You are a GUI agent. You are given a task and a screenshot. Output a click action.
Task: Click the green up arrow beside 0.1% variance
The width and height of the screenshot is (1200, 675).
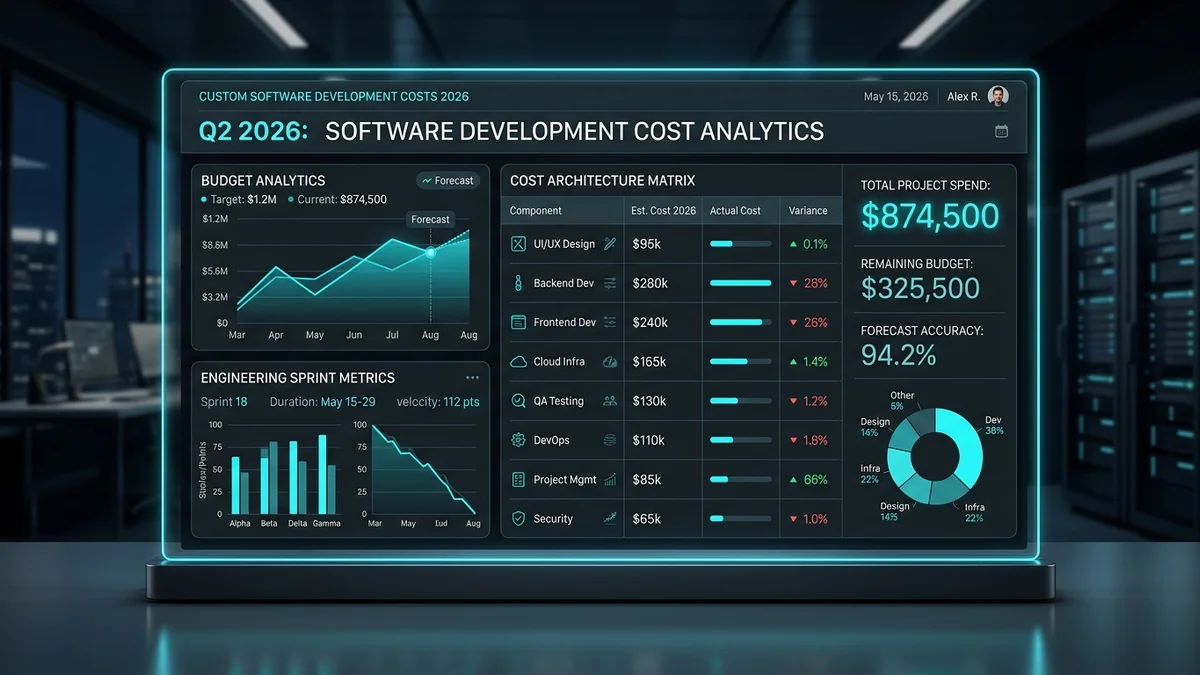point(793,244)
